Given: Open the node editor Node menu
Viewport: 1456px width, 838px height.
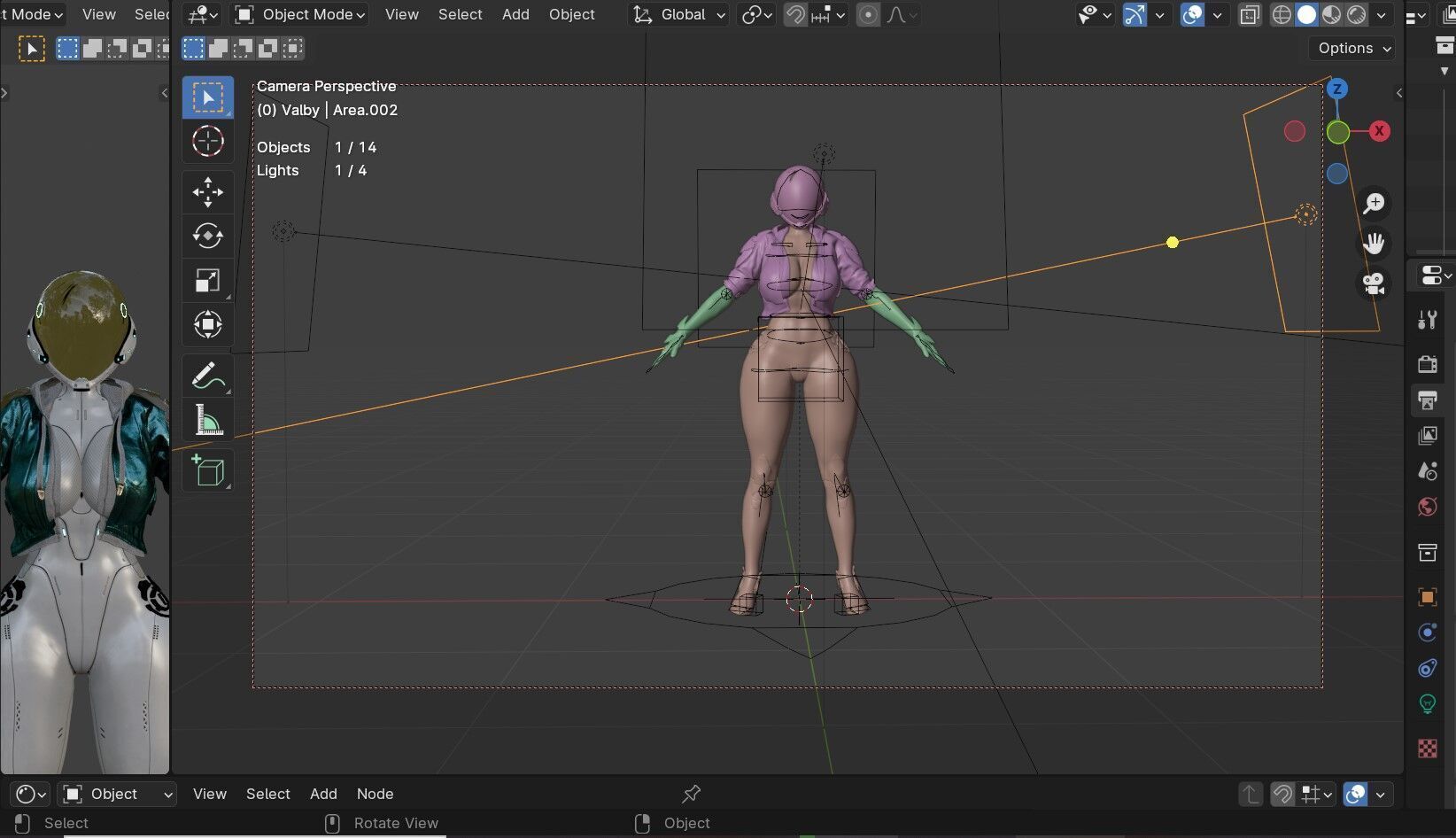Looking at the screenshot, I should coord(375,795).
